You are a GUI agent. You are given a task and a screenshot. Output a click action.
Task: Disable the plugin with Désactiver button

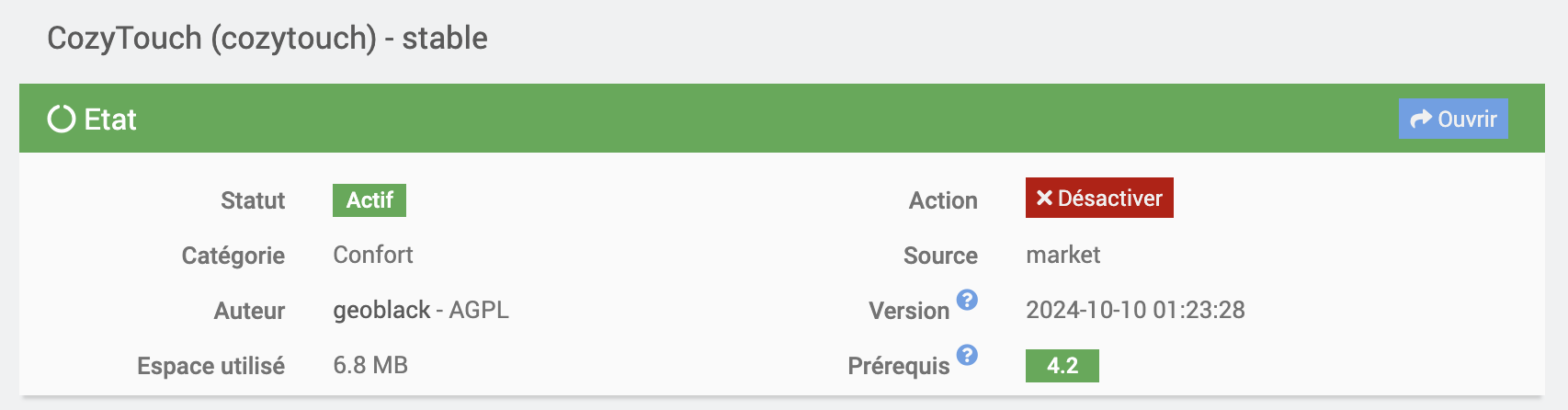click(x=1099, y=199)
